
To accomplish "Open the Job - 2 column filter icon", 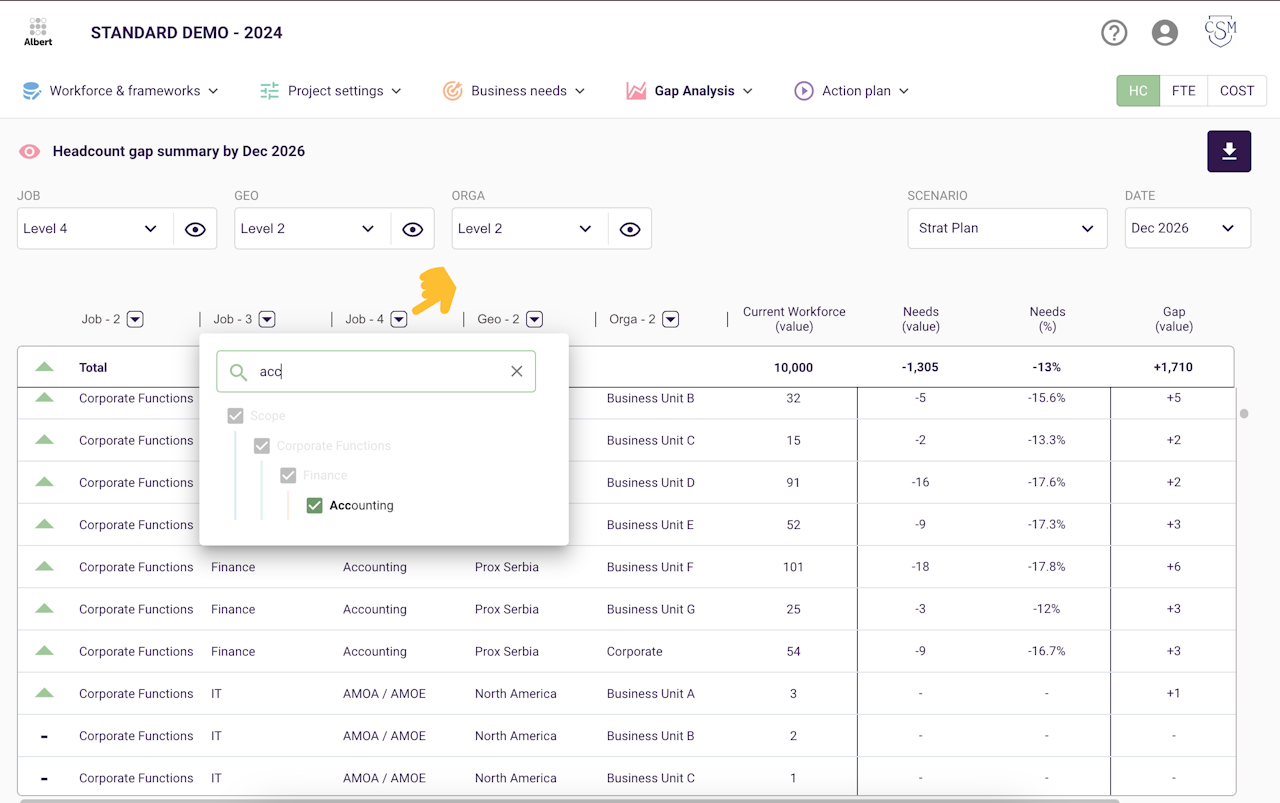I will tap(135, 319).
